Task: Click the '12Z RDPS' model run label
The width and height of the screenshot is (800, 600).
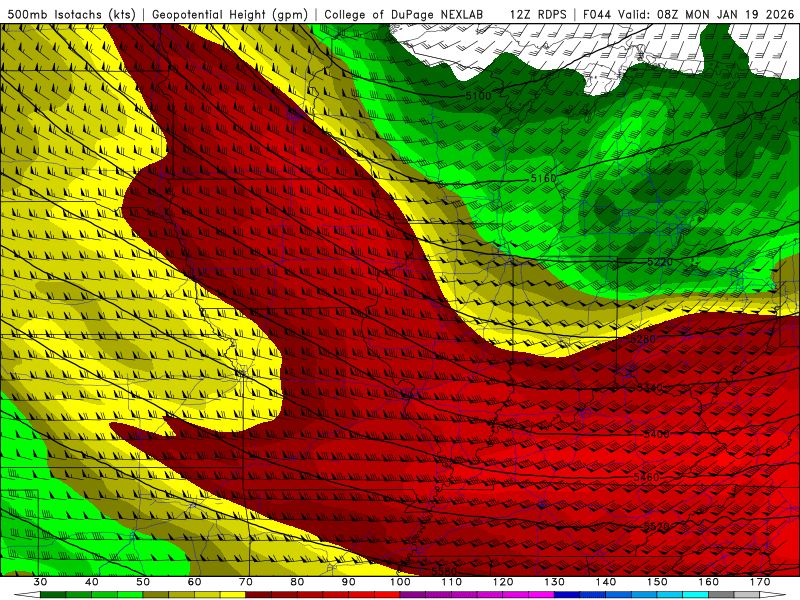Action: pyautogui.click(x=538, y=14)
